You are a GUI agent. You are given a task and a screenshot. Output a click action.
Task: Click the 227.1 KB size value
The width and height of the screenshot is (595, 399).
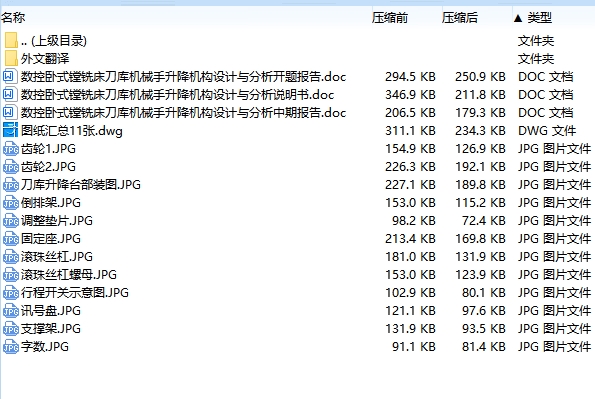(410, 185)
